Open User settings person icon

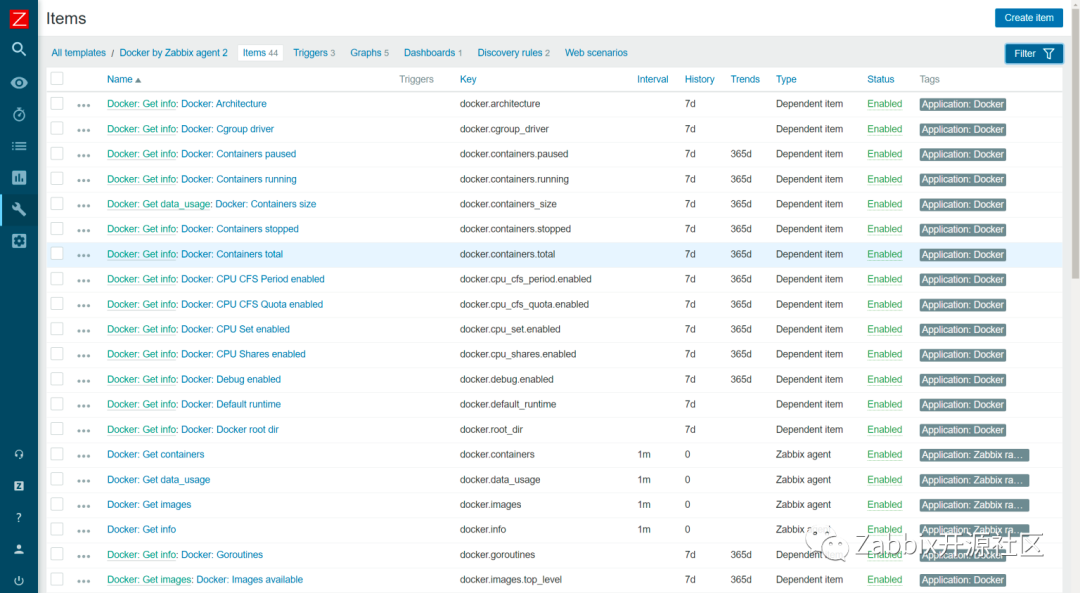coord(19,549)
